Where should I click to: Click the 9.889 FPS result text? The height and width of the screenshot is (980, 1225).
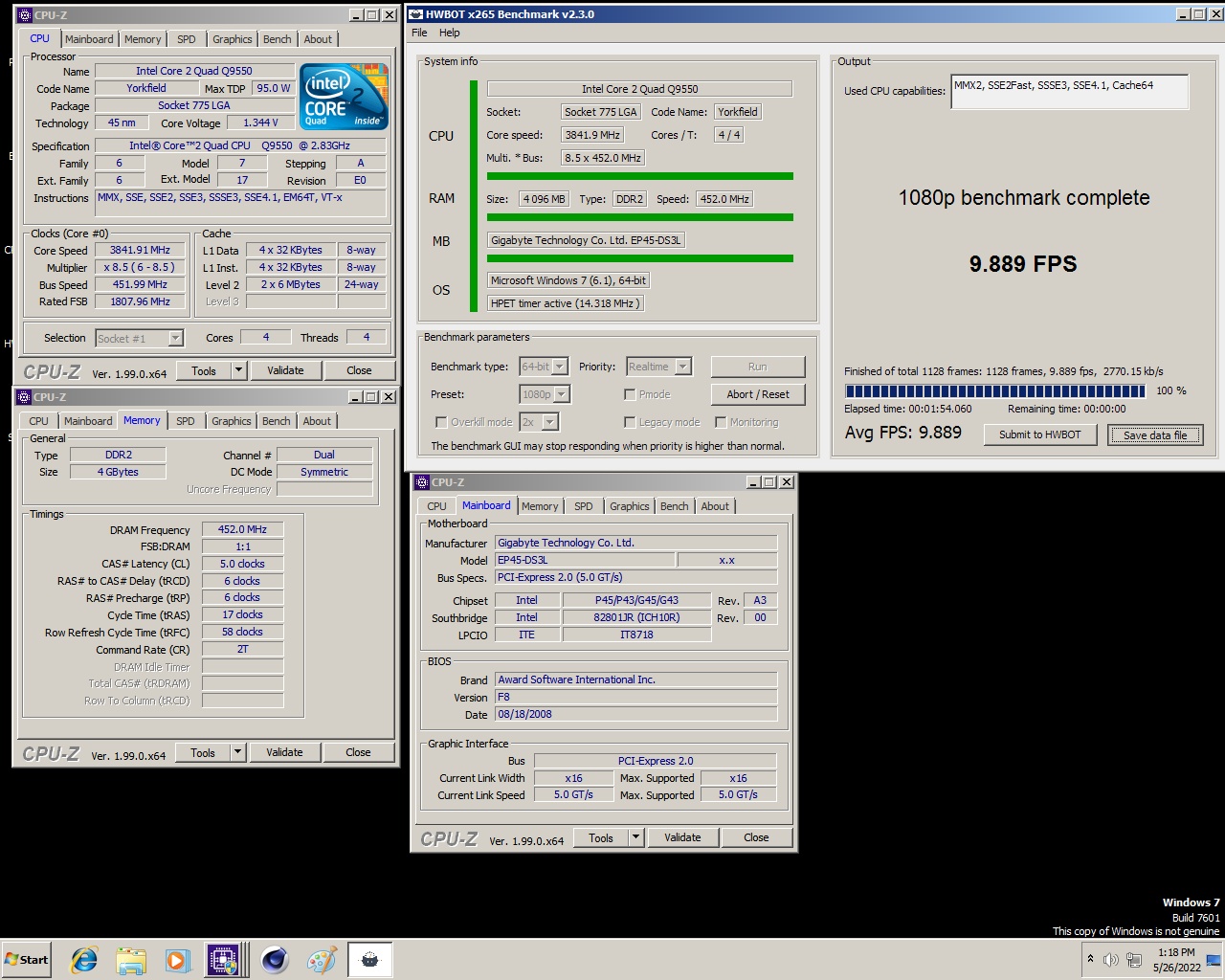(x=1023, y=264)
